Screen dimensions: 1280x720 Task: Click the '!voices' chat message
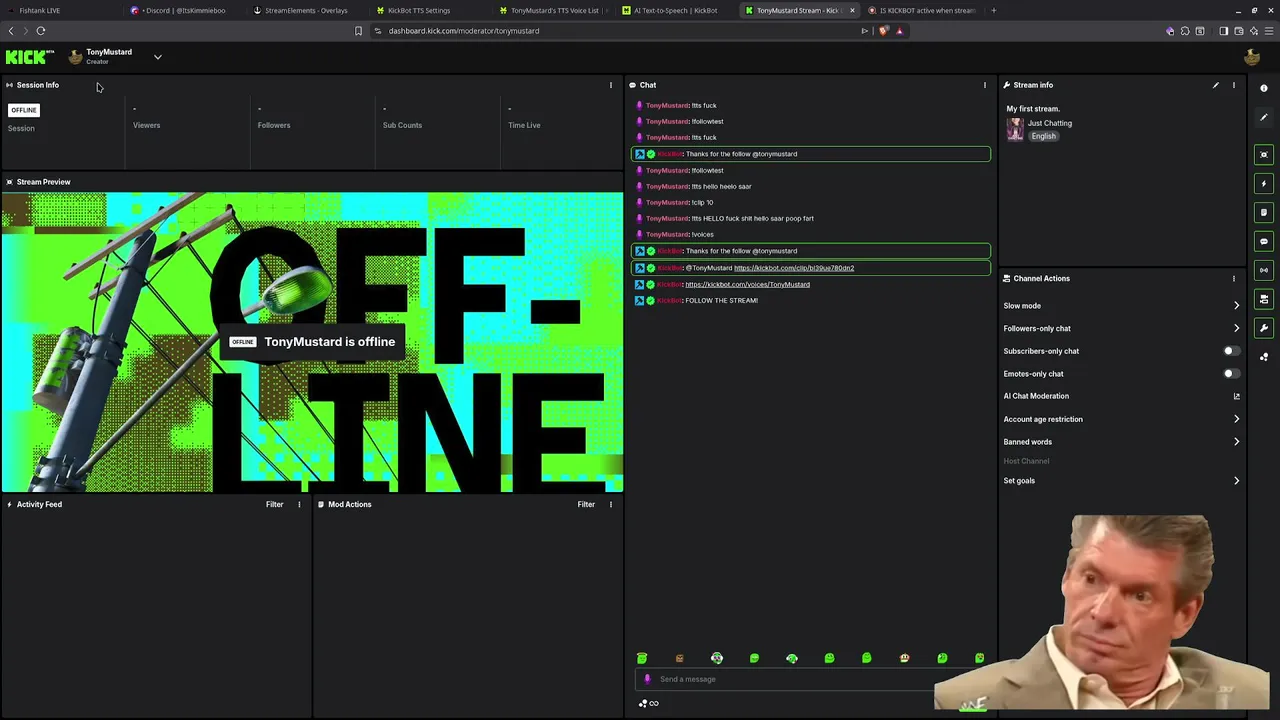tap(702, 234)
